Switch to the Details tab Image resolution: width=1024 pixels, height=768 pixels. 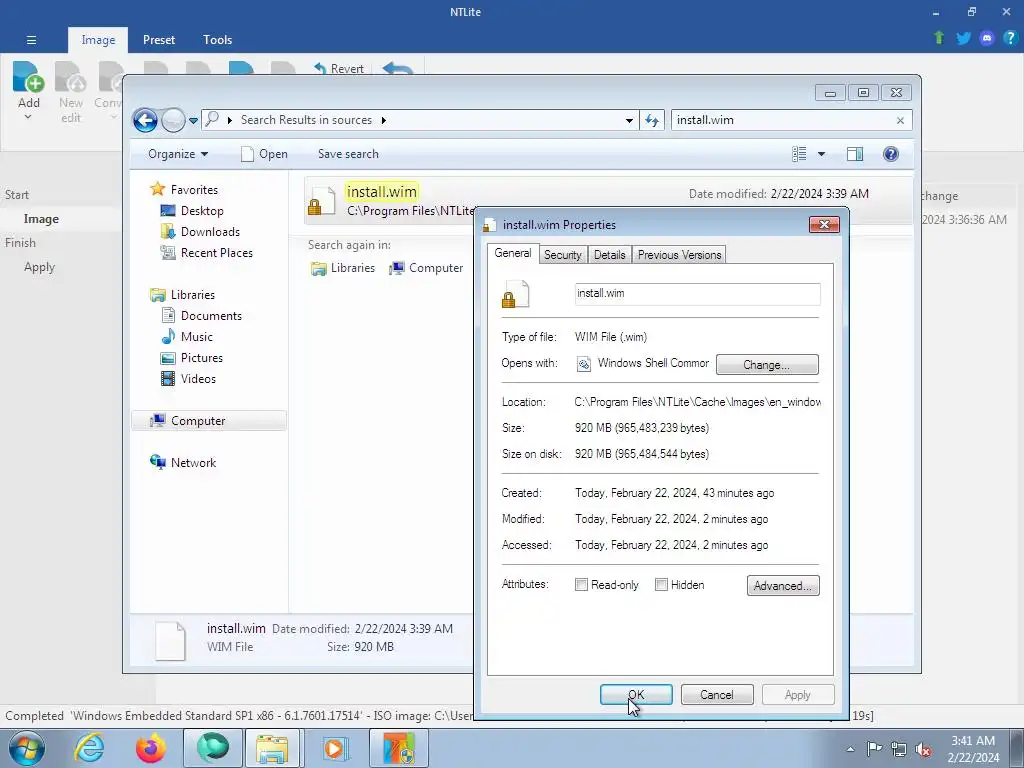pos(609,255)
